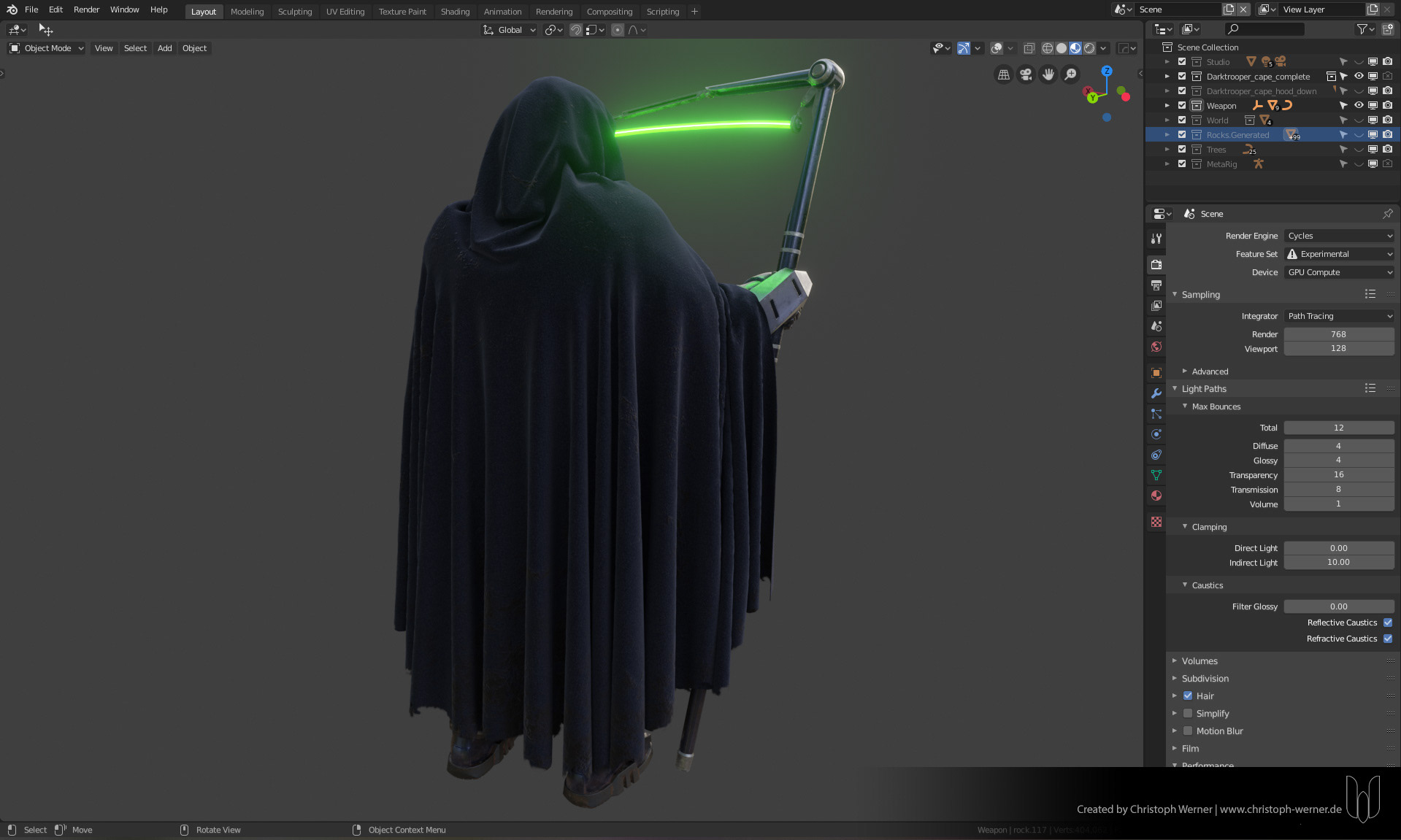Uncheck Refractive Caustics checkbox
This screenshot has width=1401, height=840.
1388,639
